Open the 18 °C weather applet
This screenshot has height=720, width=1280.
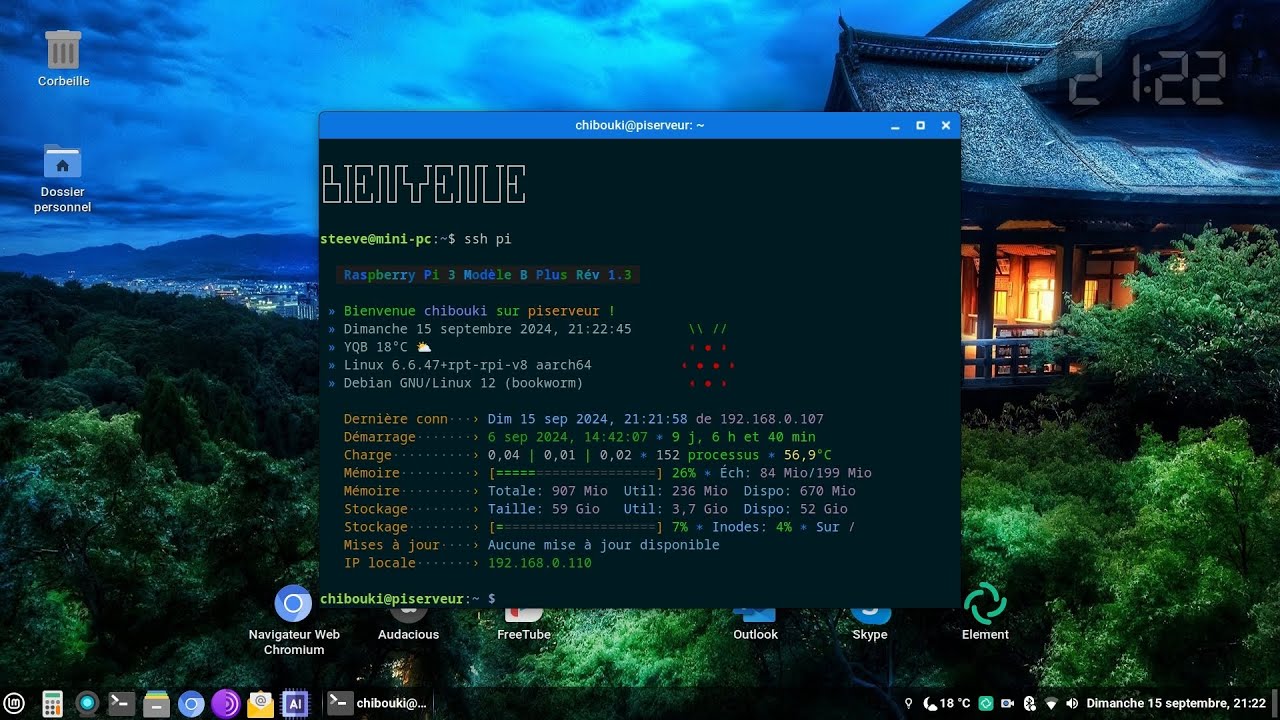[x=946, y=704]
